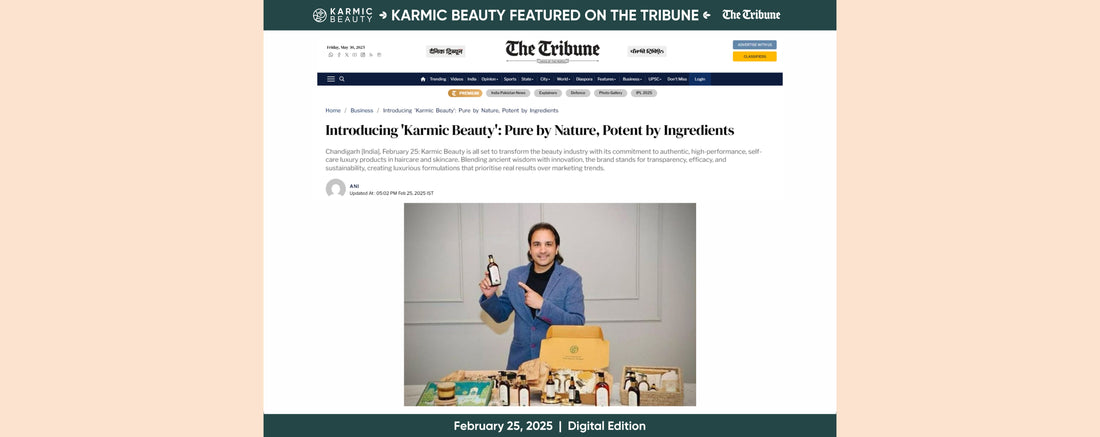Expand the Opinion dropdown menu
The image size is (1100, 437).
tap(490, 79)
